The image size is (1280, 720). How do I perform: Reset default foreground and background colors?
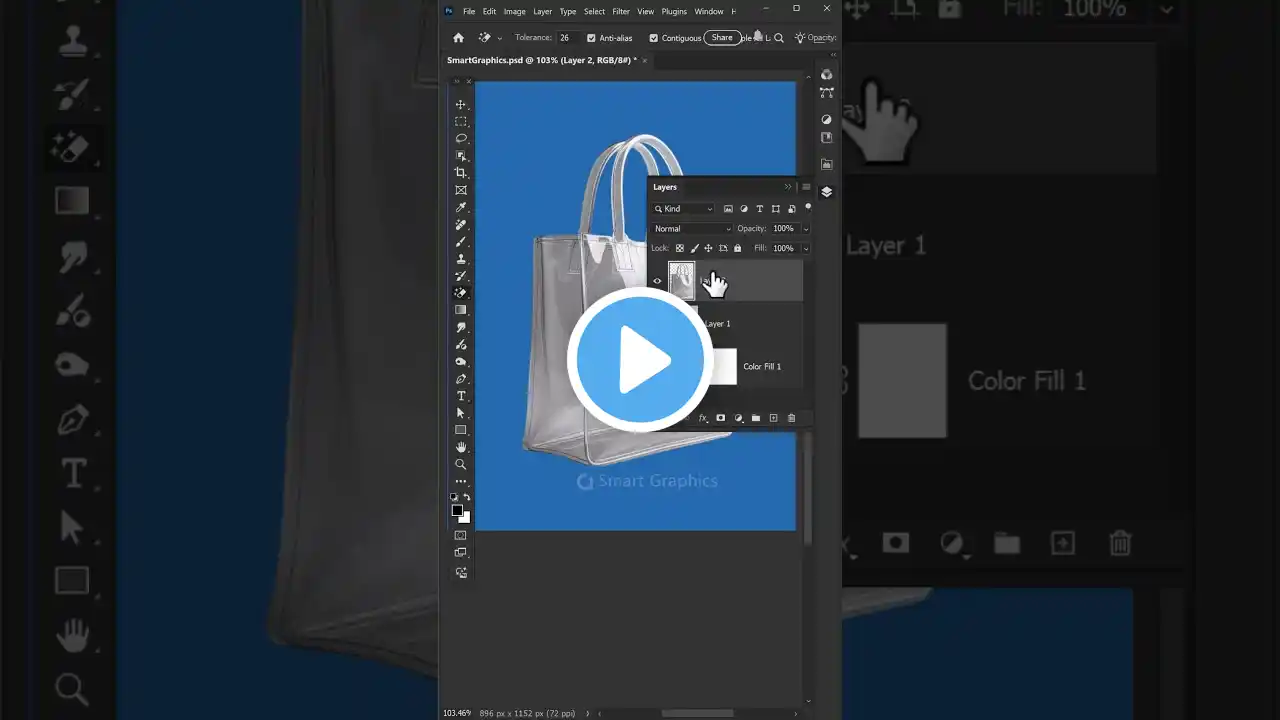(x=454, y=497)
